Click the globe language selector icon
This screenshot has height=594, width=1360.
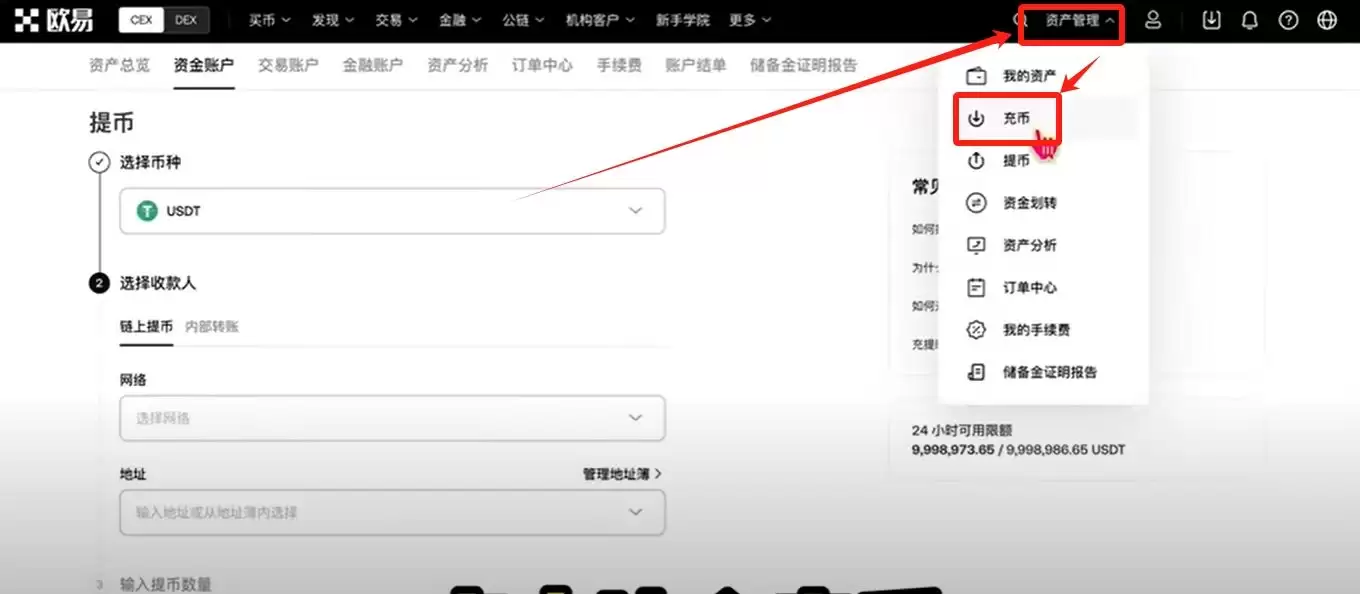[x=1327, y=19]
